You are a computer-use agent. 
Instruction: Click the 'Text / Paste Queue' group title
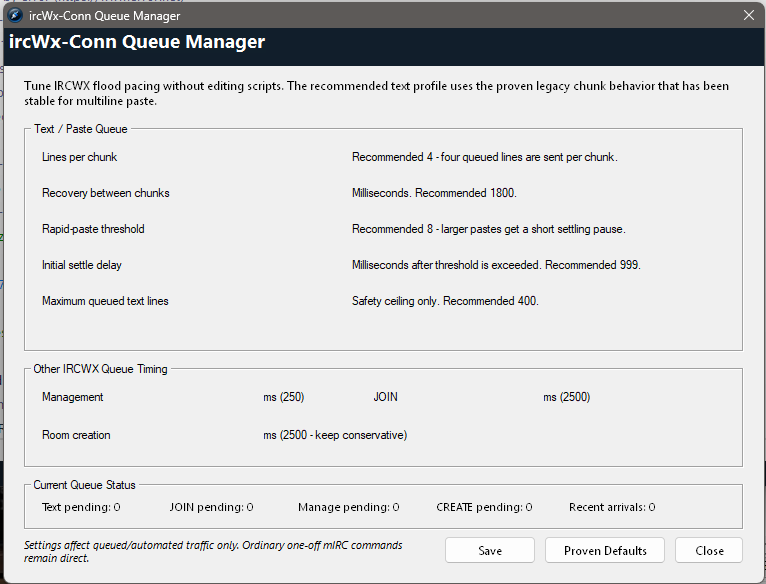[x=81, y=129]
